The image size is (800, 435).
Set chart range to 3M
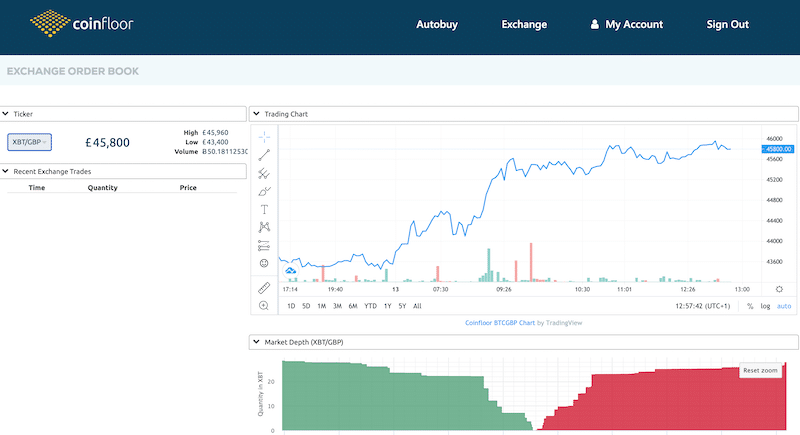pyautogui.click(x=337, y=306)
